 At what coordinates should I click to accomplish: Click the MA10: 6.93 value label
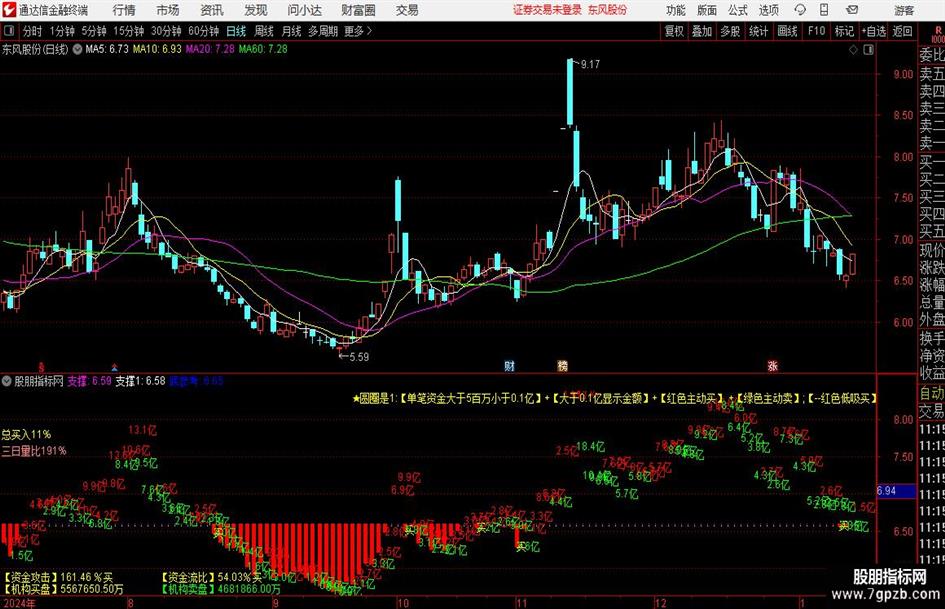(157, 49)
